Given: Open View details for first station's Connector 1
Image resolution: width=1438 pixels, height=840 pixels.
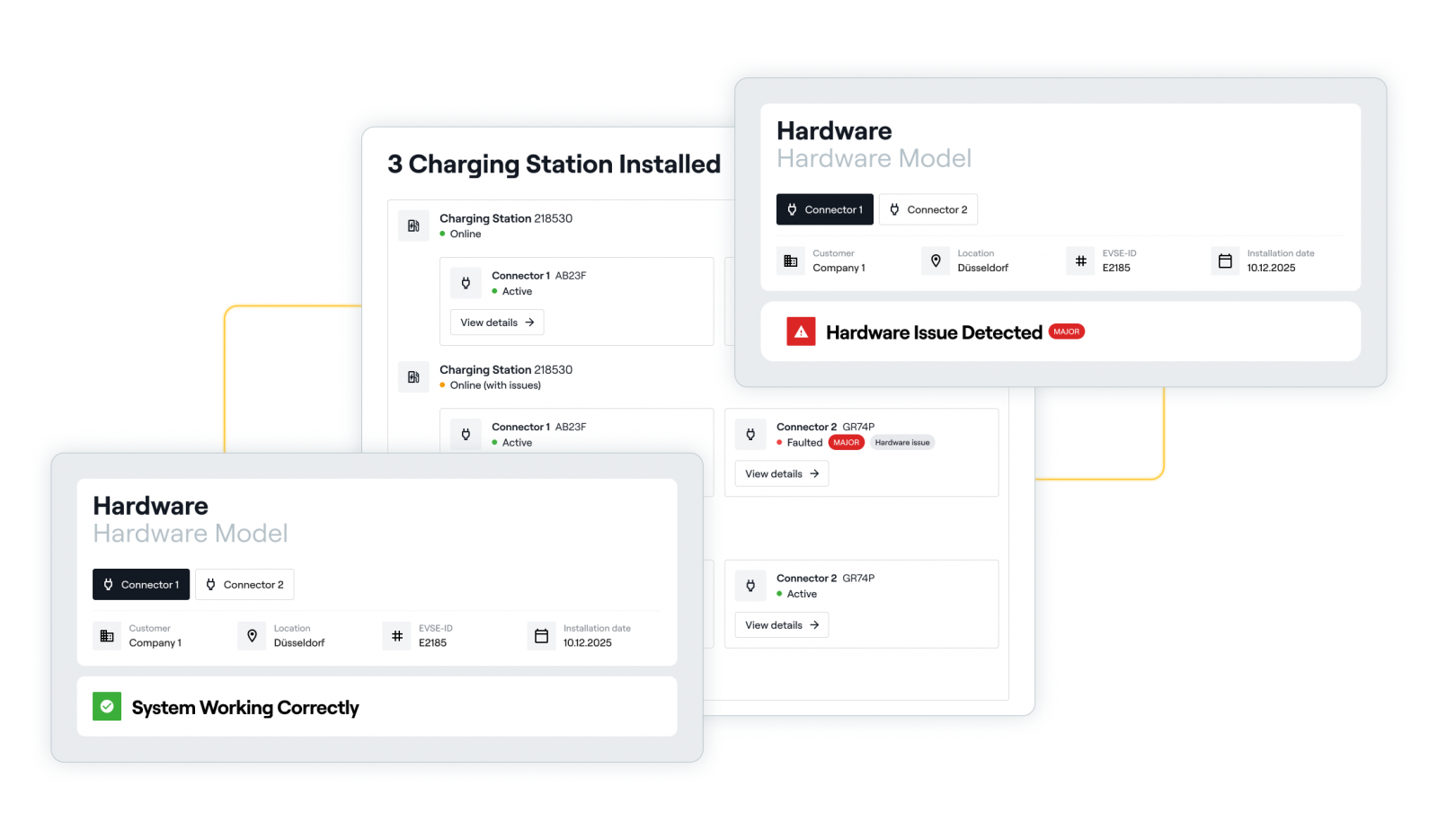Looking at the screenshot, I should tap(497, 323).
